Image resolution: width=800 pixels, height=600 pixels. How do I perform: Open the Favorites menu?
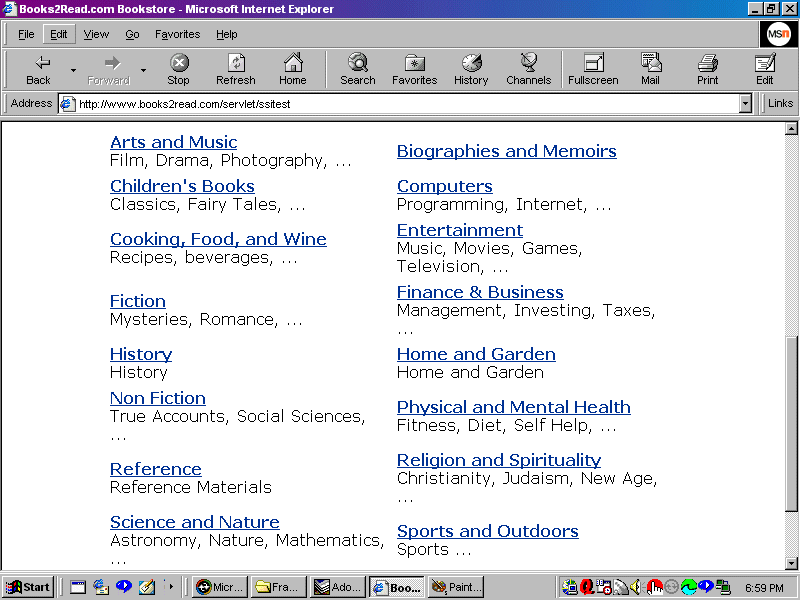178,34
